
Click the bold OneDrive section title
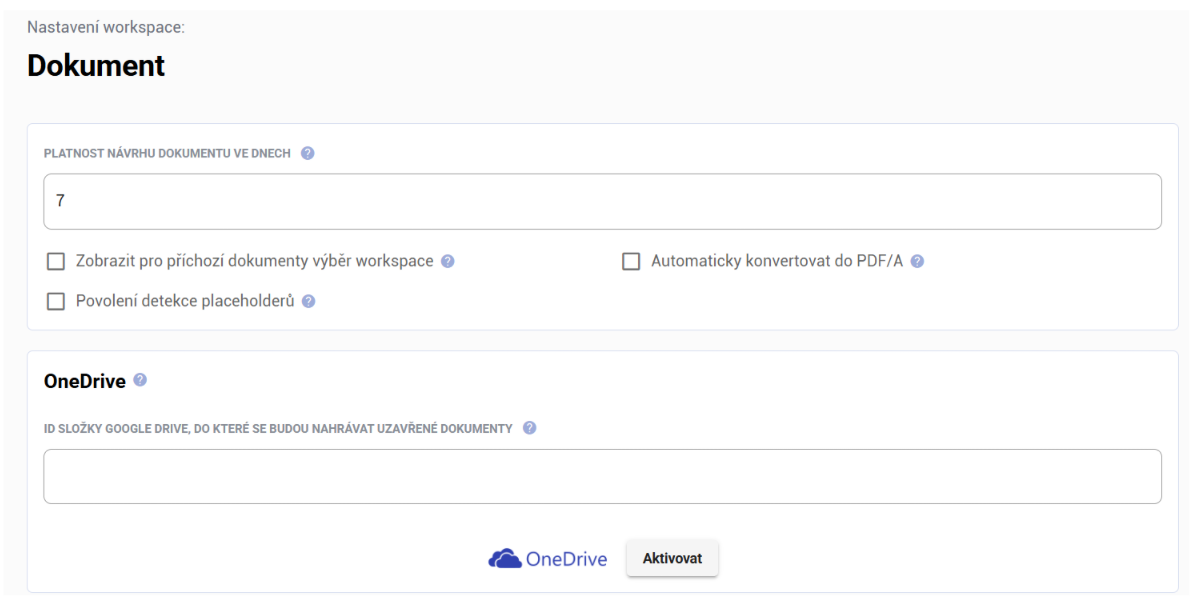[85, 381]
